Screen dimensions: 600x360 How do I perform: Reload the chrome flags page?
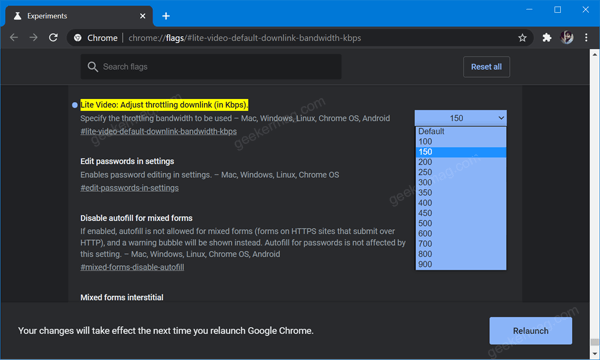tap(53, 37)
